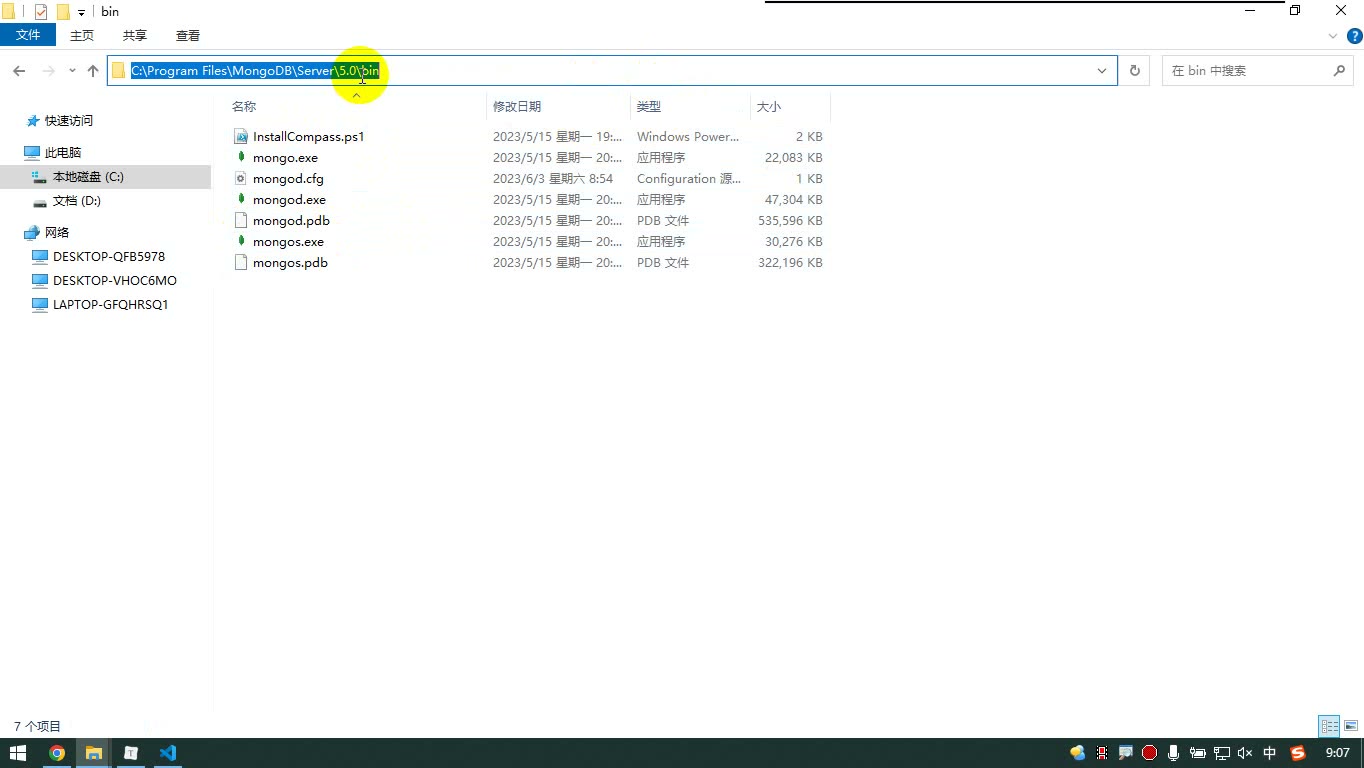
Task: Select the mongod.pdb file
Action: tap(291, 221)
